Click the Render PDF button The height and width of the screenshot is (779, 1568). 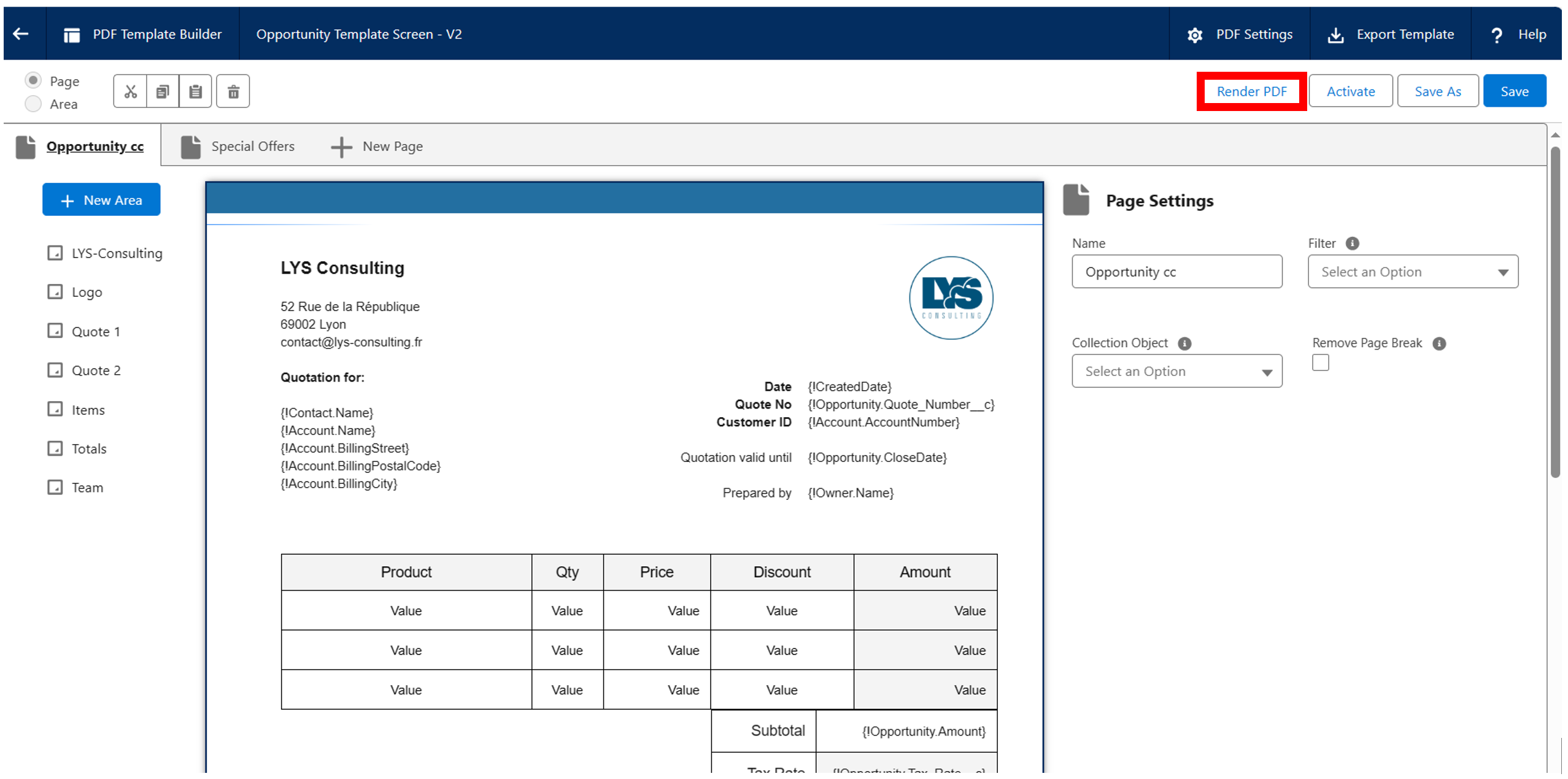pos(1251,91)
